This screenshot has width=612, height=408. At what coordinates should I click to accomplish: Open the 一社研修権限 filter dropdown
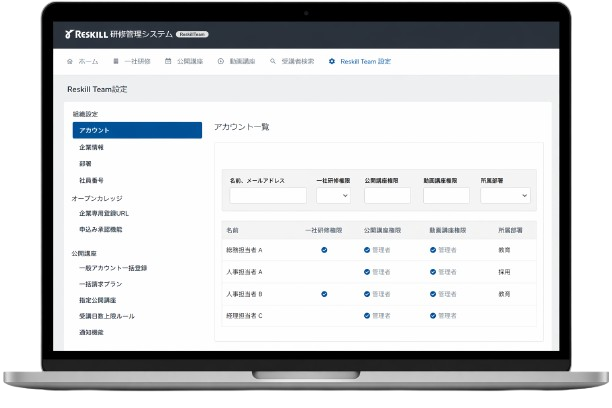(x=333, y=196)
